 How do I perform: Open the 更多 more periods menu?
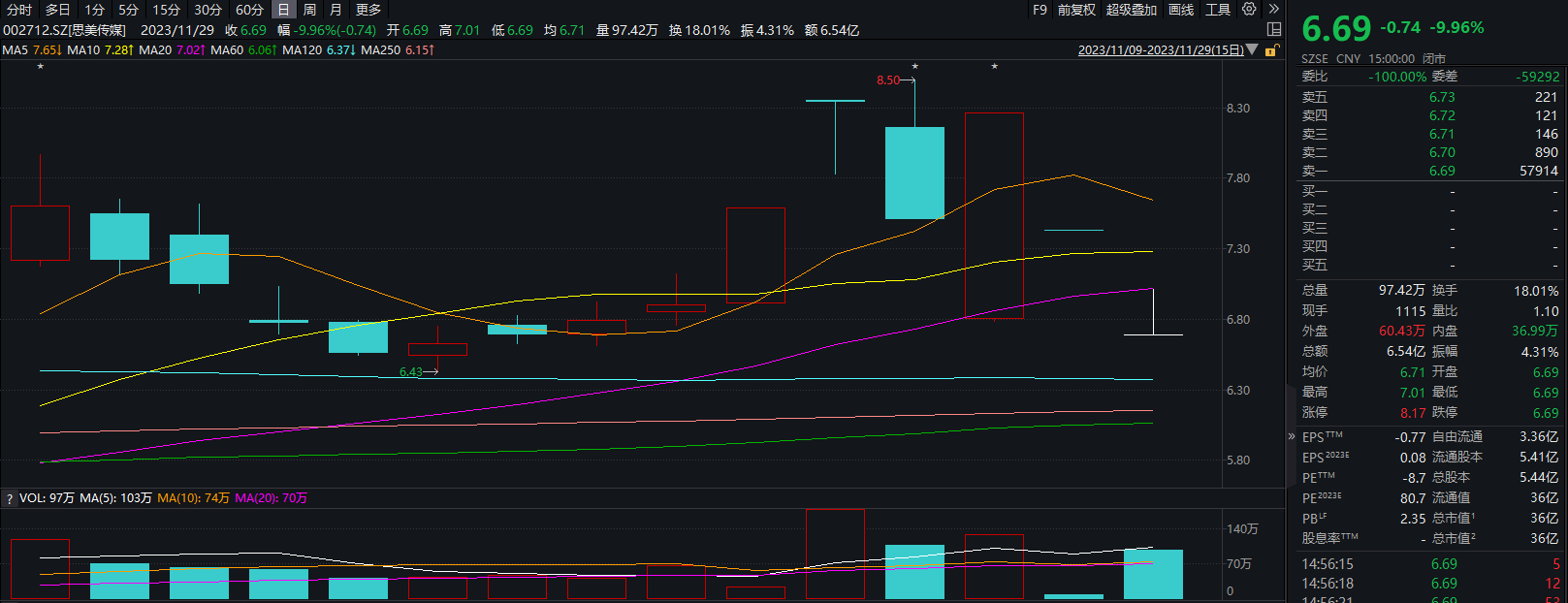click(368, 10)
